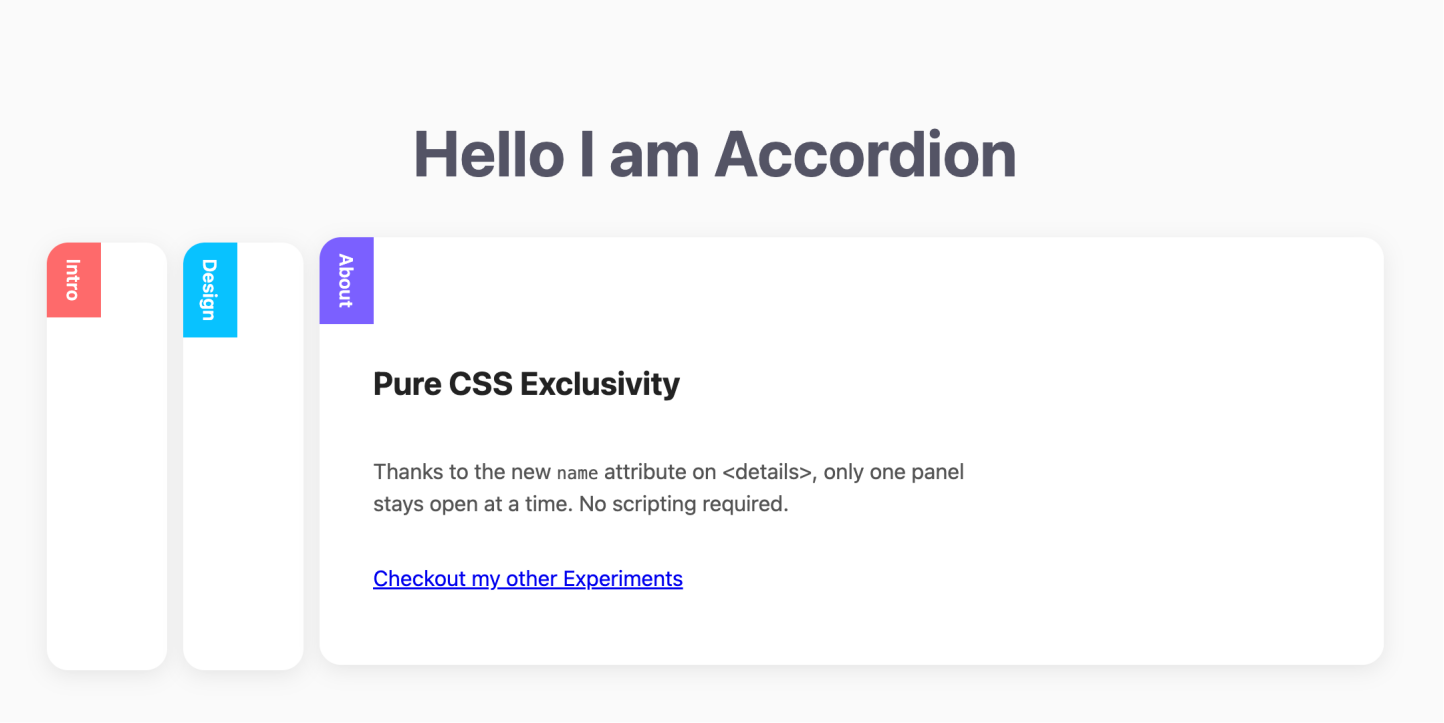Expand the blue Design accordion panel

click(x=210, y=290)
